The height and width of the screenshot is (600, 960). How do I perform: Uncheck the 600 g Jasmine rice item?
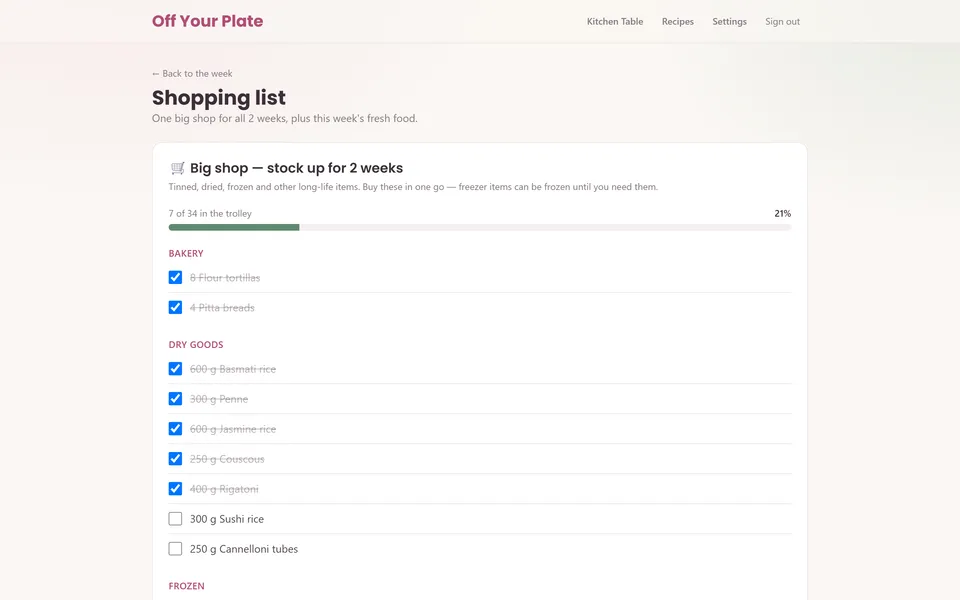point(175,429)
